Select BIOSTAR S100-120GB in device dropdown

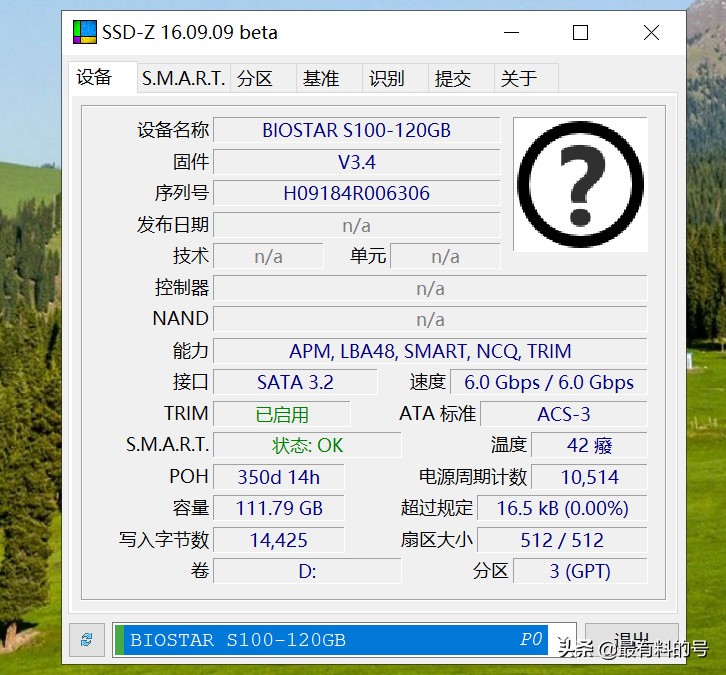point(345,640)
